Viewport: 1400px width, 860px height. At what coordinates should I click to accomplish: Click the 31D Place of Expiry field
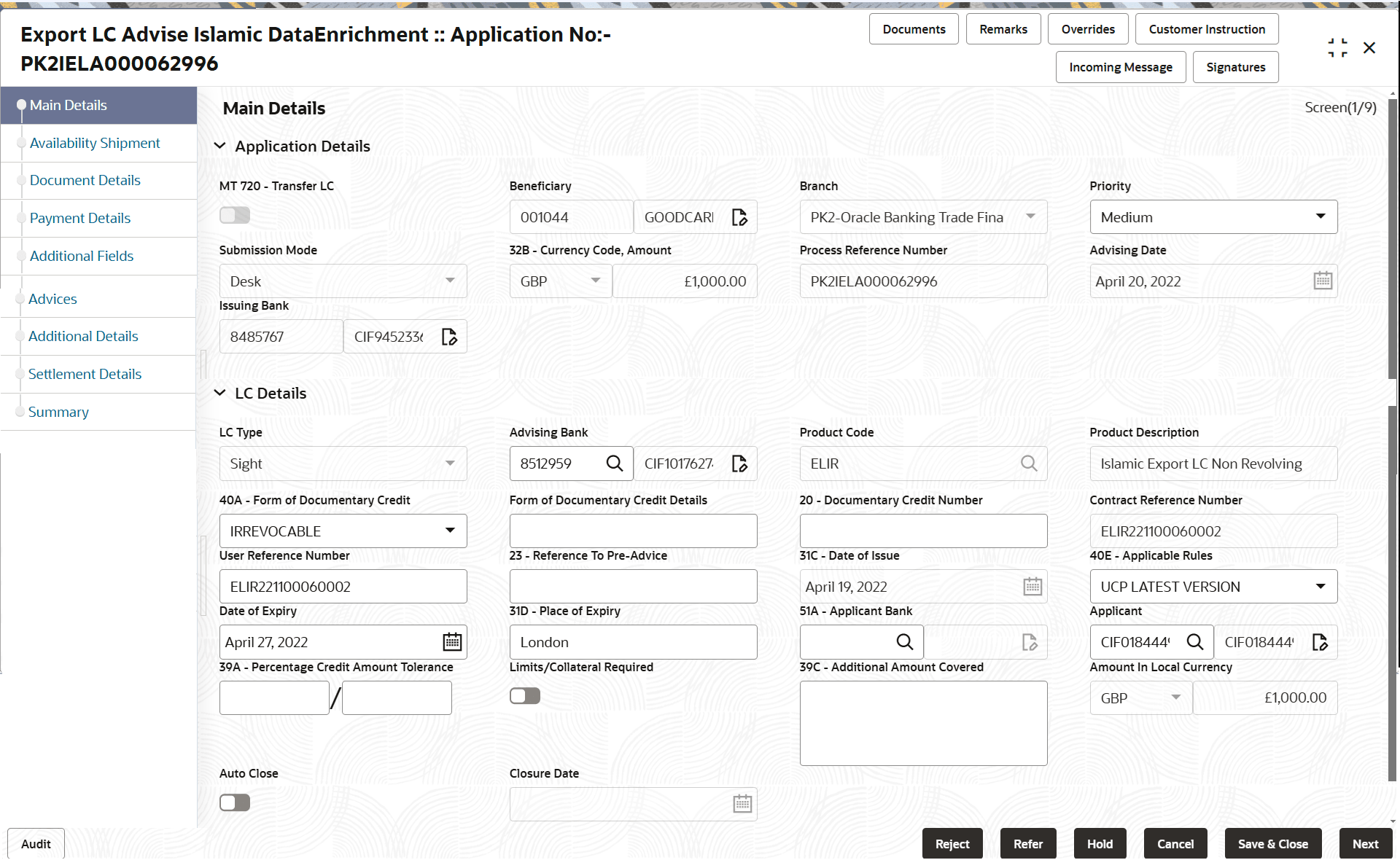pos(633,642)
